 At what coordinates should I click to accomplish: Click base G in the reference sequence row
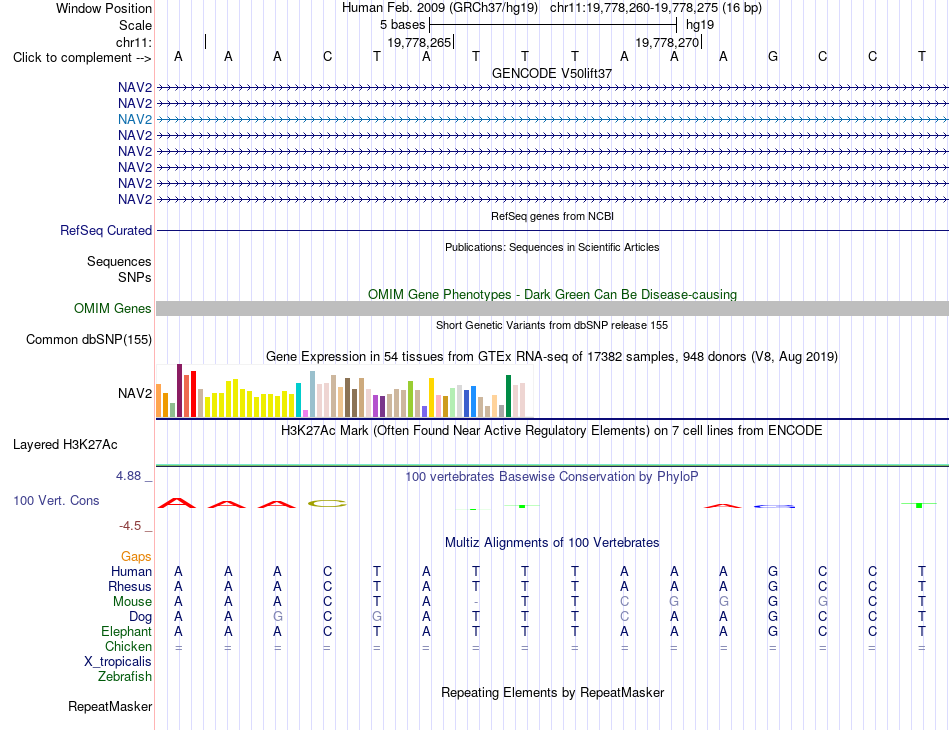[772, 56]
